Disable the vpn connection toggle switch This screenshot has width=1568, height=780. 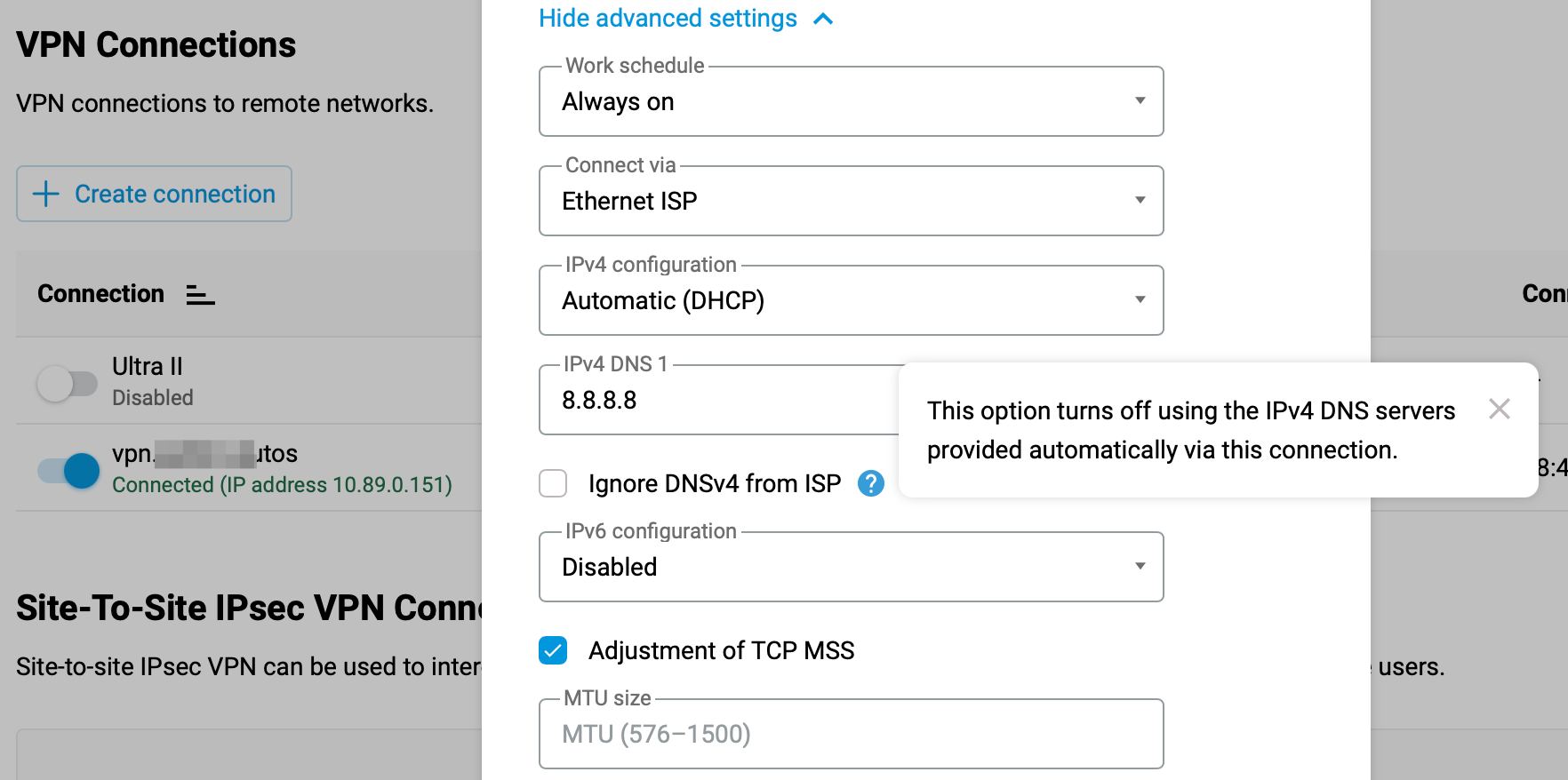coord(69,470)
